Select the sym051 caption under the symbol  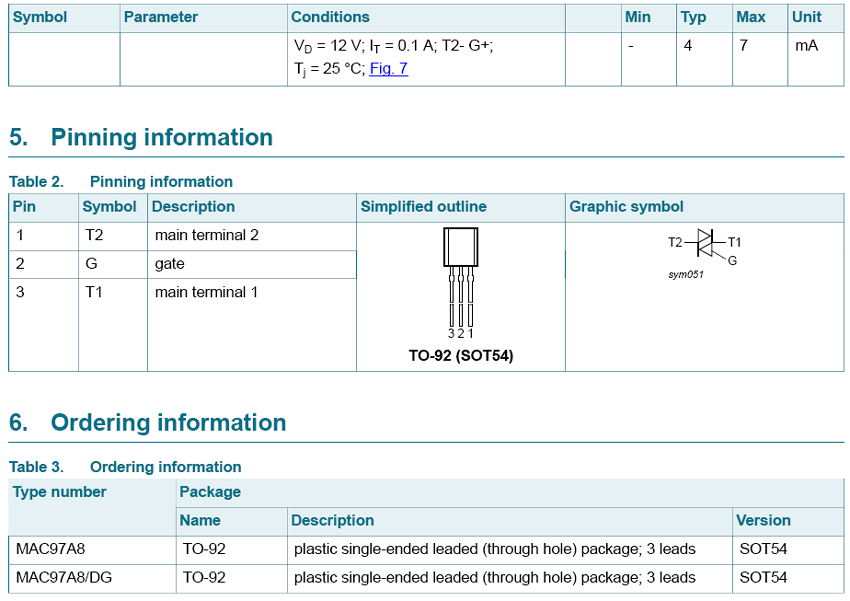click(x=686, y=274)
